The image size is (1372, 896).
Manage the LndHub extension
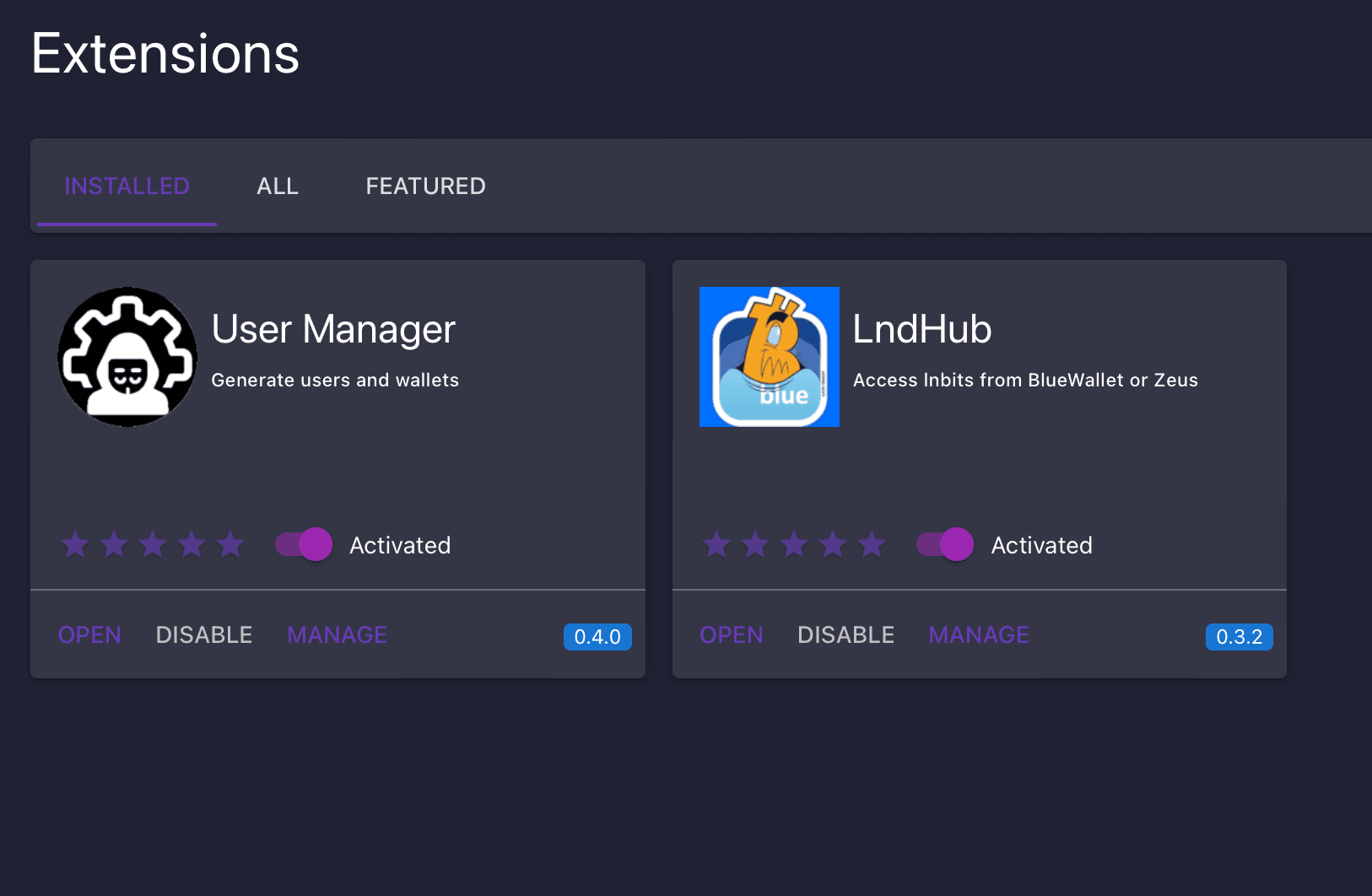(x=979, y=634)
